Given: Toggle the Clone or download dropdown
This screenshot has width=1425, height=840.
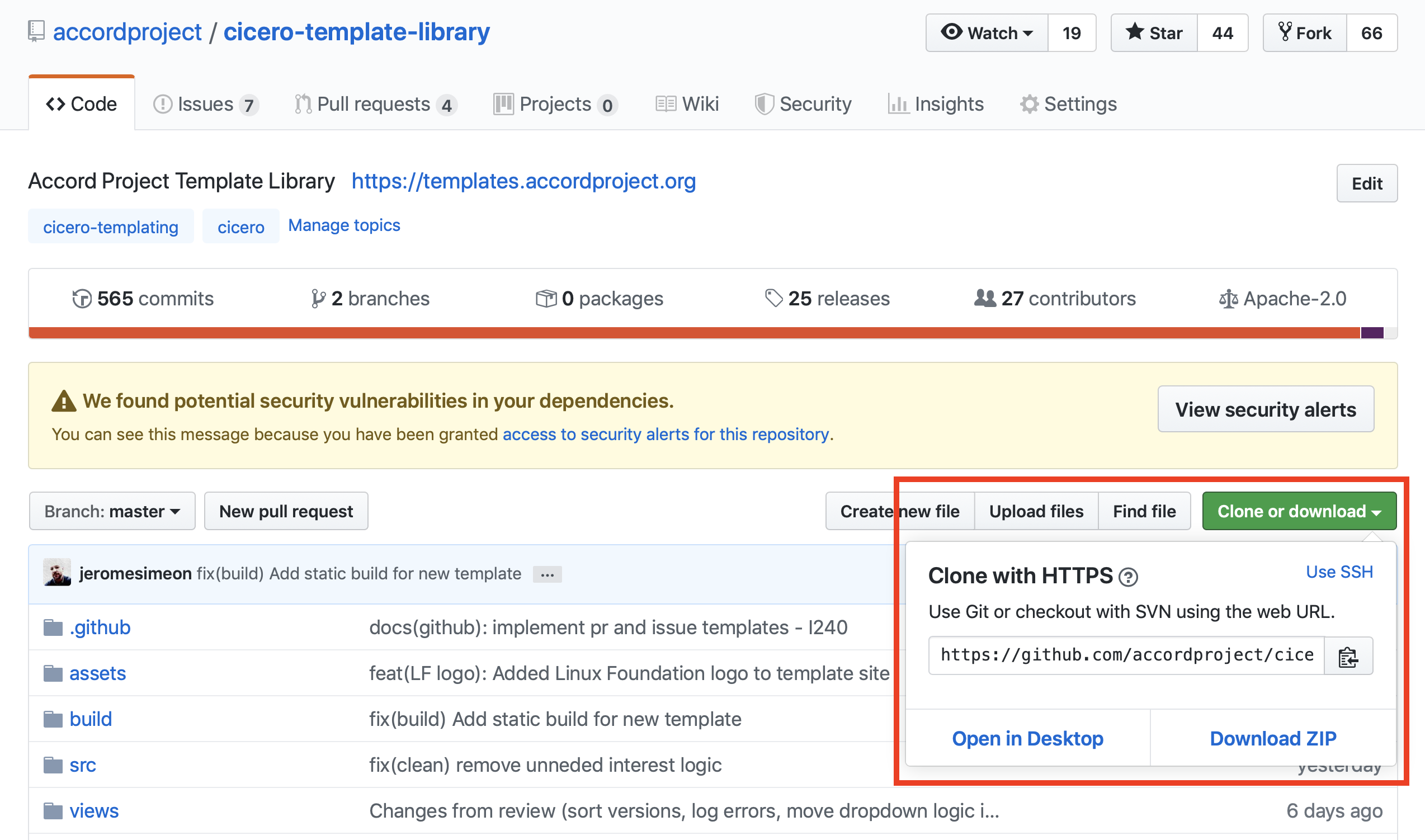Looking at the screenshot, I should click(1299, 511).
